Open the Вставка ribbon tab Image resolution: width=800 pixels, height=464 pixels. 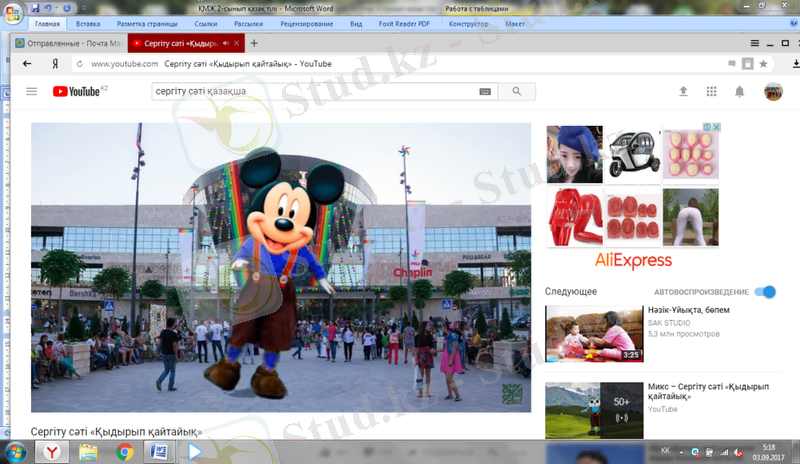88,22
